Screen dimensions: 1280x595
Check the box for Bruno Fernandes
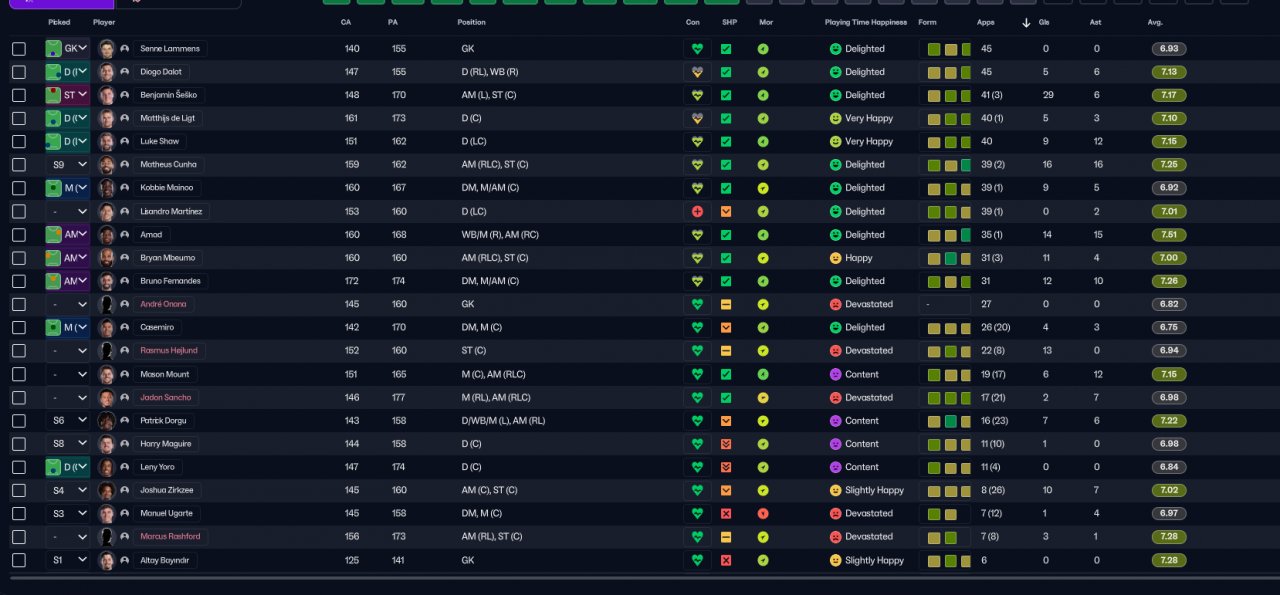[19, 281]
